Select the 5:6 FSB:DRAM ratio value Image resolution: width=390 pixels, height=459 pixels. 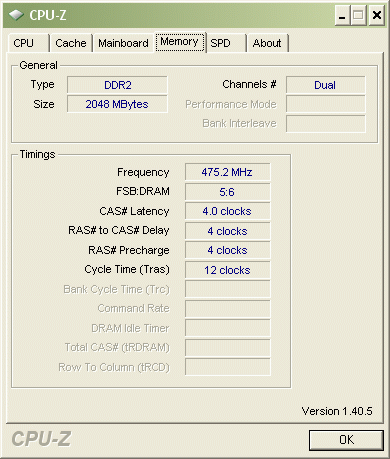tap(228, 192)
